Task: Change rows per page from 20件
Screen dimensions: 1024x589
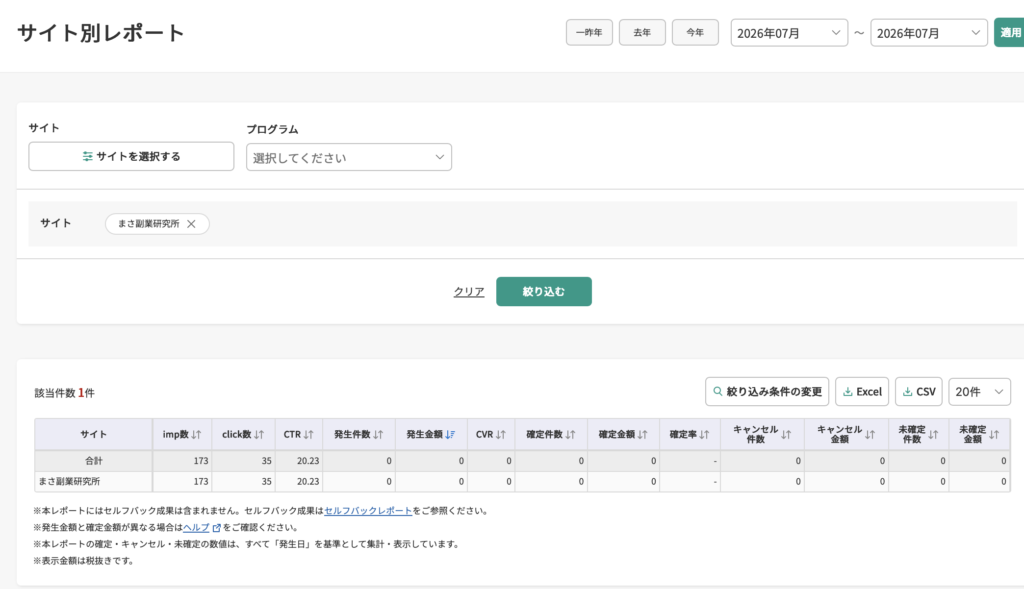Action: pyautogui.click(x=980, y=392)
